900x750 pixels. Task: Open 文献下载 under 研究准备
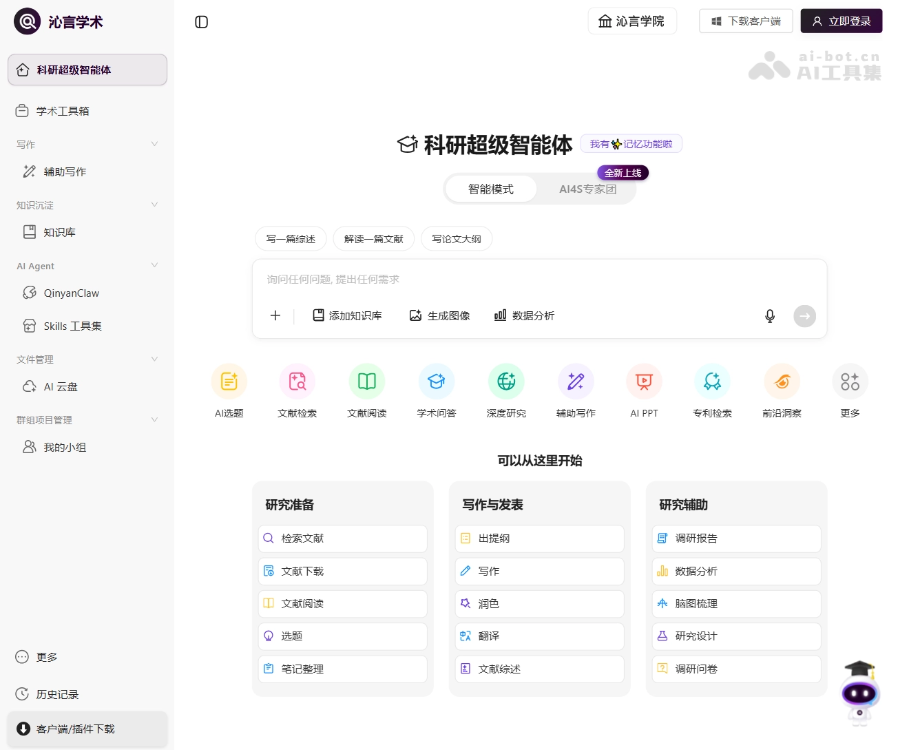(x=343, y=571)
